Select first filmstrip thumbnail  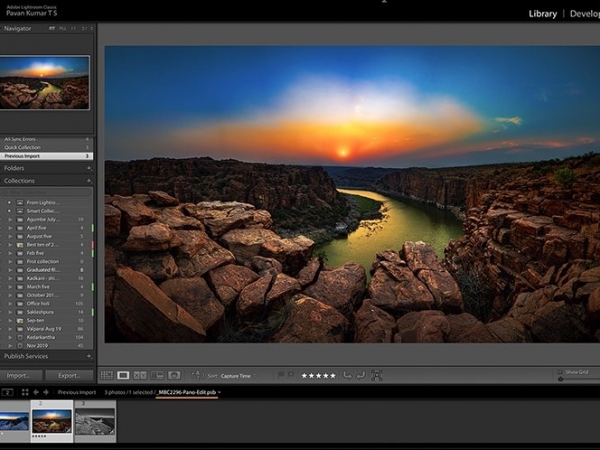coord(14,421)
